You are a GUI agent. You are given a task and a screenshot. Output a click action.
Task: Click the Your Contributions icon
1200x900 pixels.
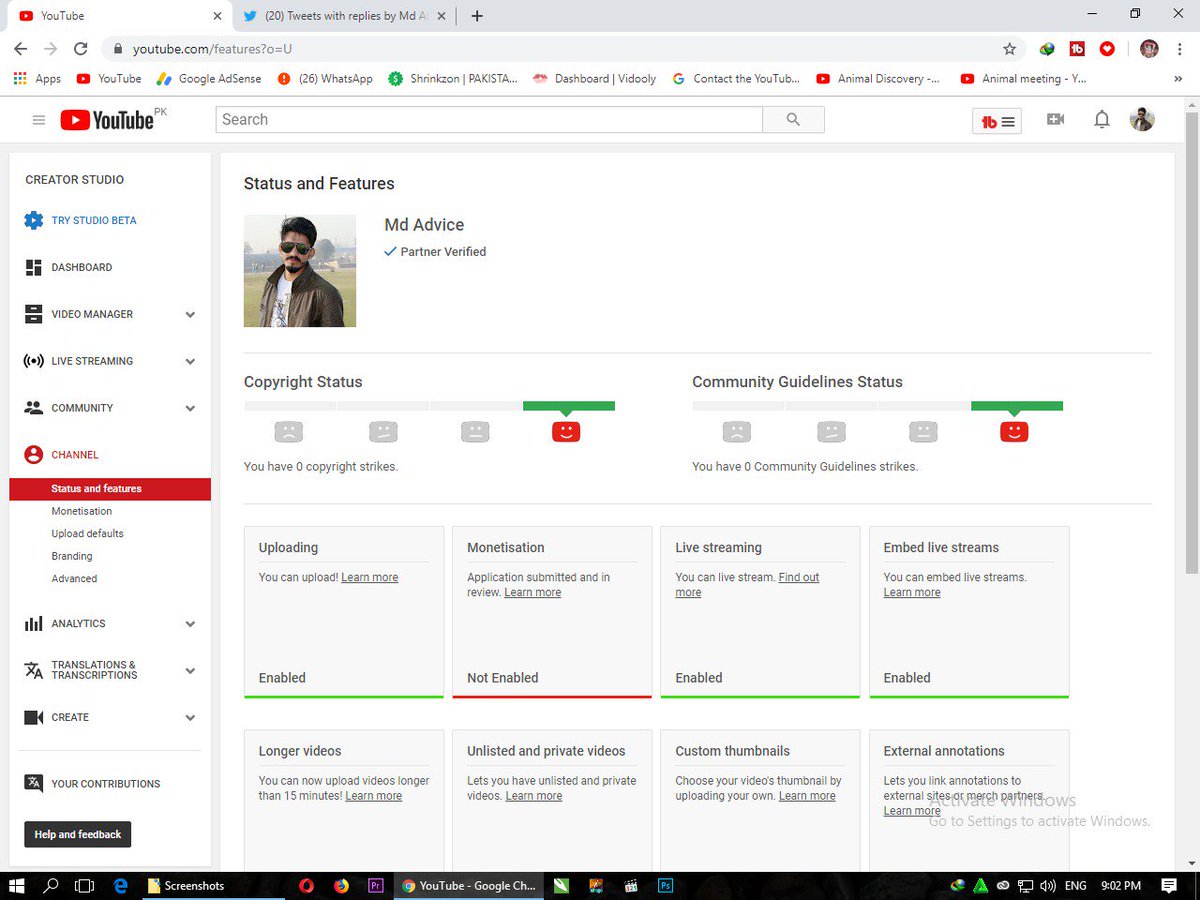tap(33, 783)
